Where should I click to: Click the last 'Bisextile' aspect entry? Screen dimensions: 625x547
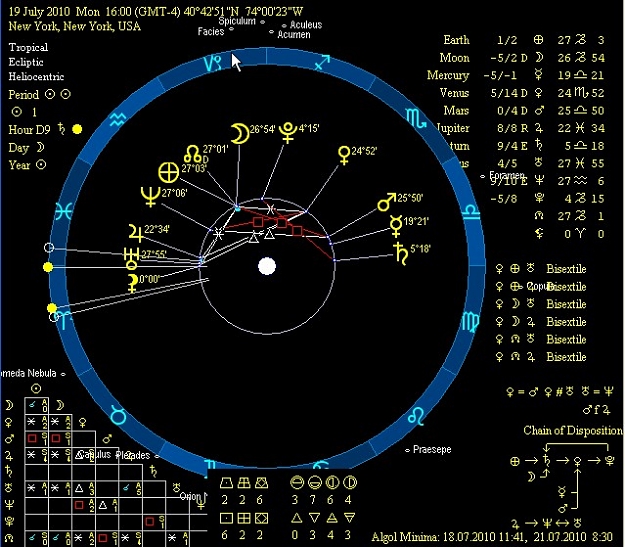[566, 357]
